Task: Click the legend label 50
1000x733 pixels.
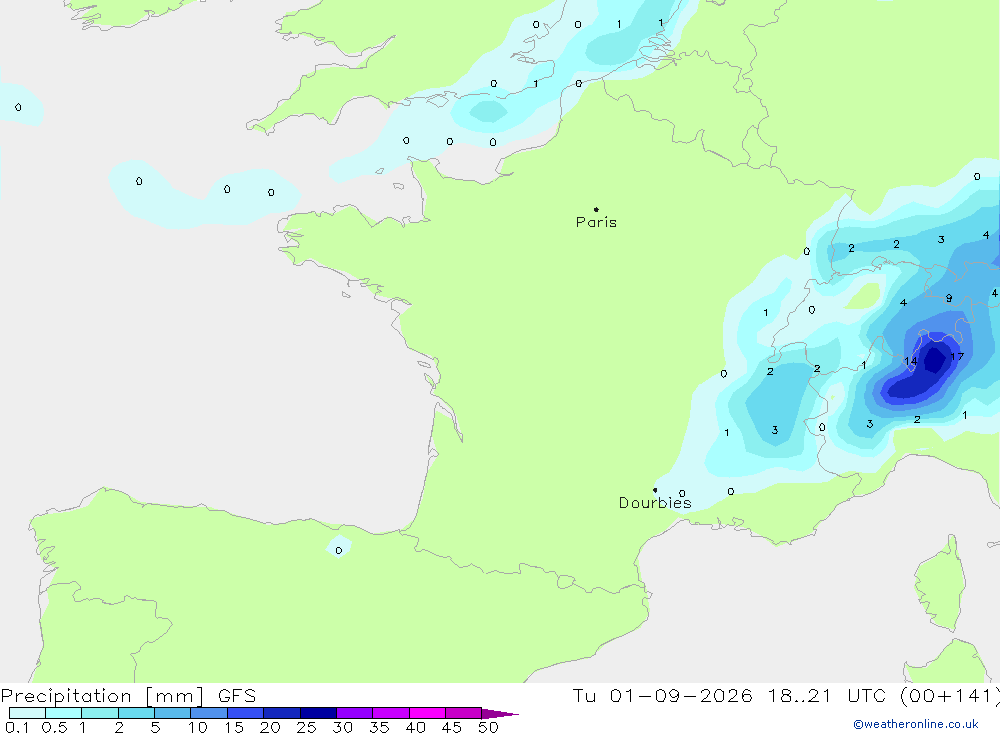Action: (x=488, y=727)
